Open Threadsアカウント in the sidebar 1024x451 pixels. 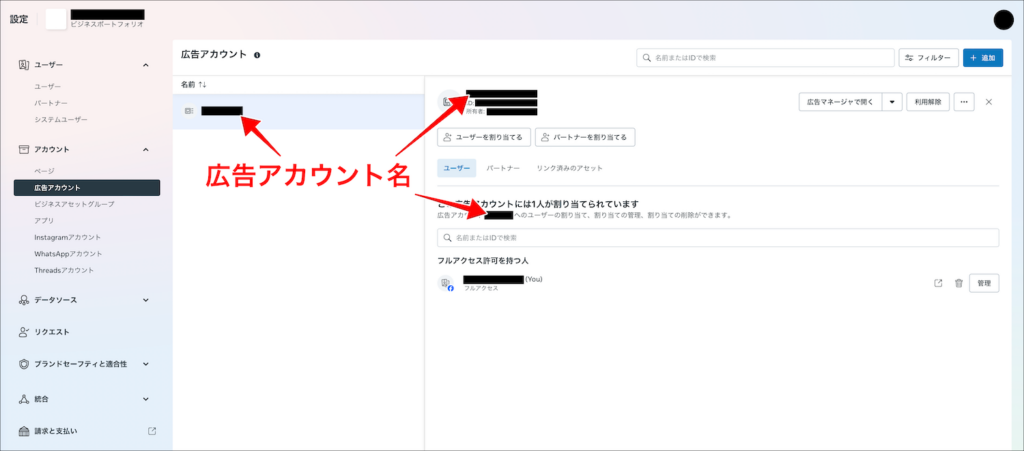point(64,270)
